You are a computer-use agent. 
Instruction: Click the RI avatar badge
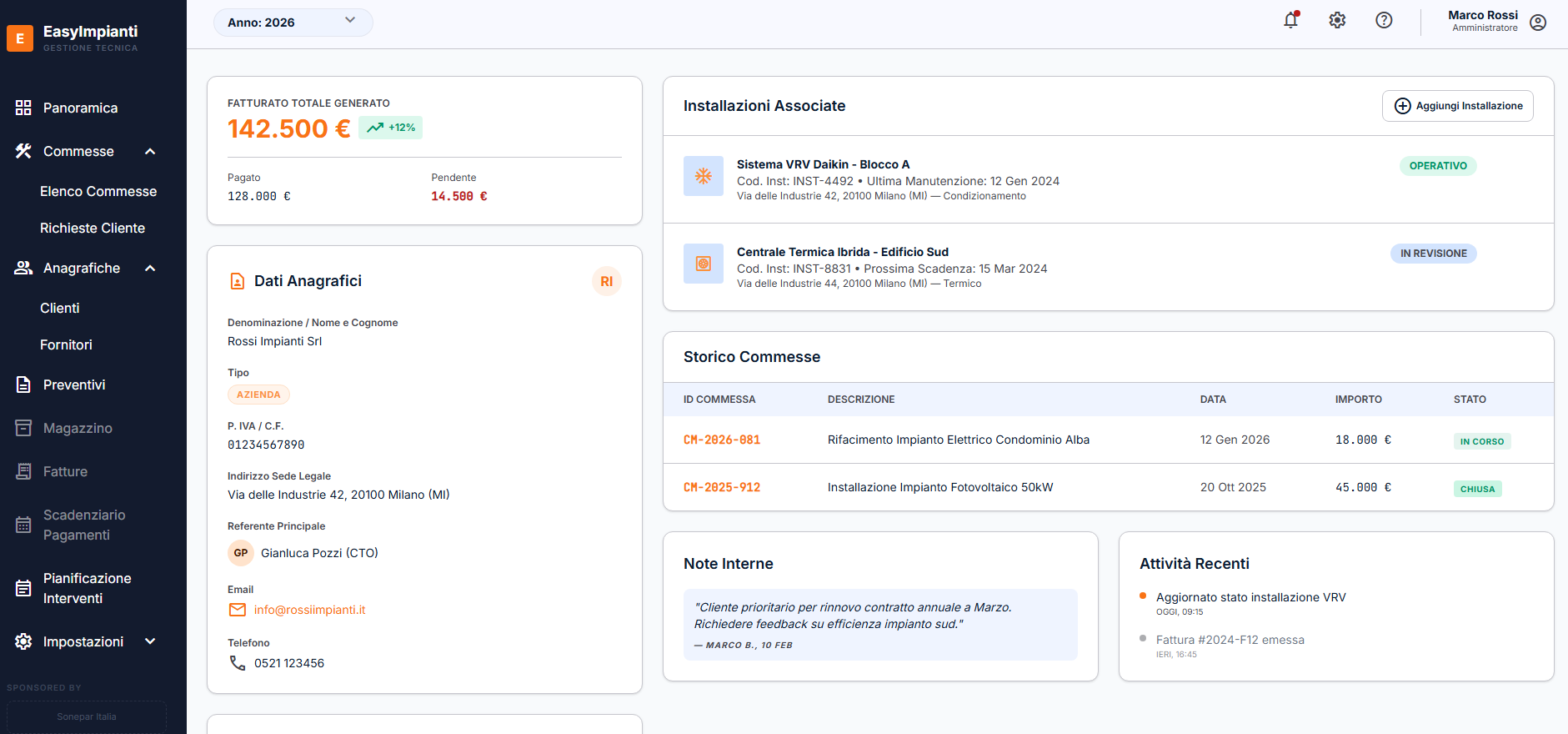tap(607, 281)
